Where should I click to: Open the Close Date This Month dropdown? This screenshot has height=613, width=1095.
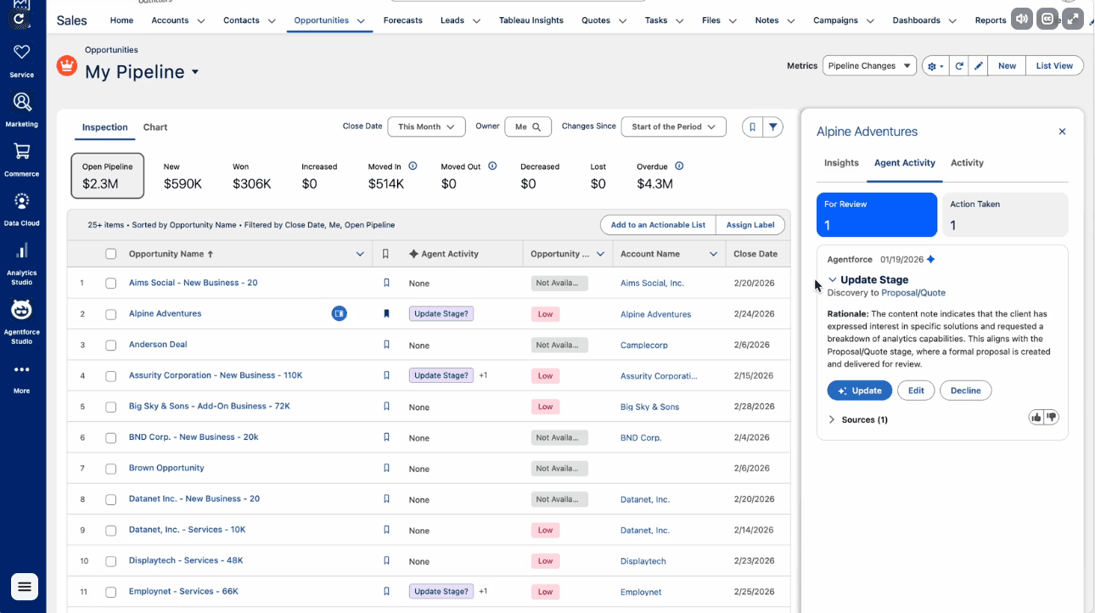point(426,127)
